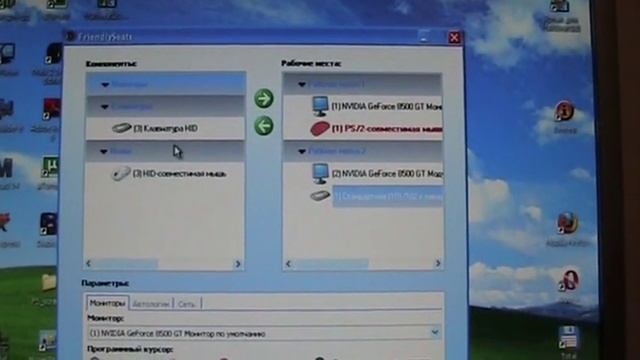Click components list scroll-left arrow

[x=89, y=264]
